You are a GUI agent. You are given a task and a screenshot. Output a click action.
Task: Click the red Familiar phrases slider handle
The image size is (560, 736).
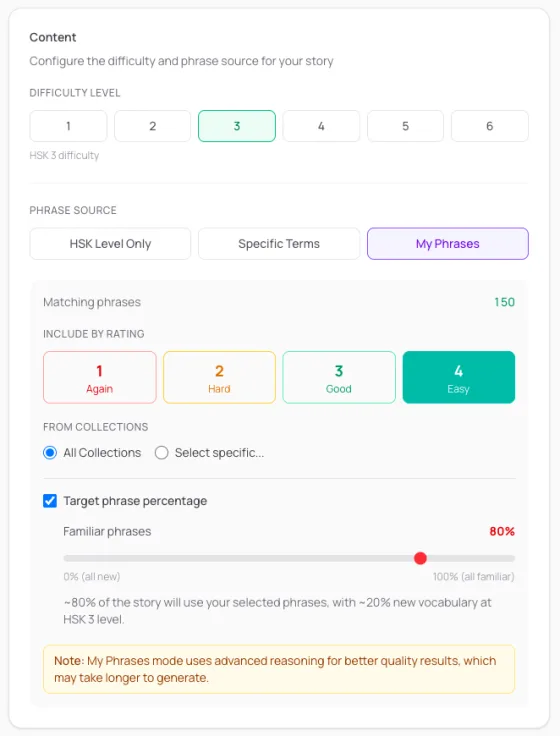[x=420, y=558]
